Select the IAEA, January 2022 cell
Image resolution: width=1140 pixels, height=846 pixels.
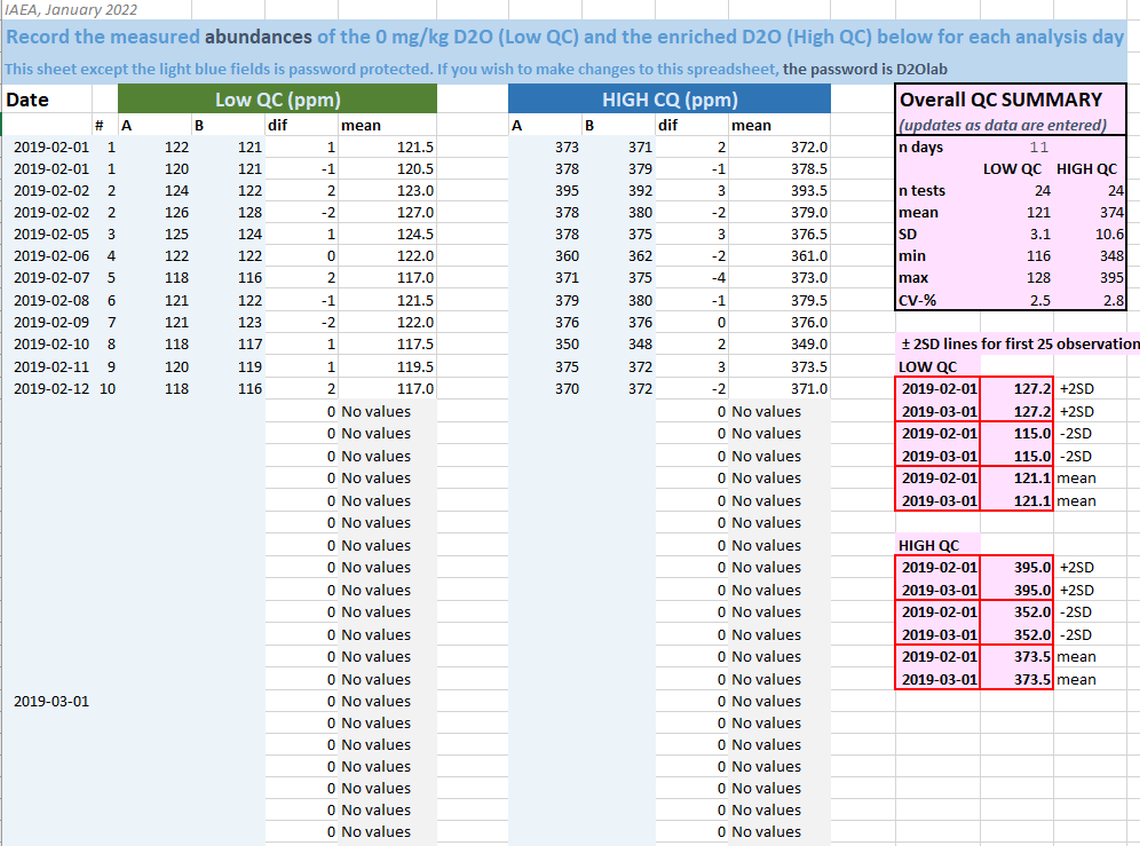tap(72, 10)
